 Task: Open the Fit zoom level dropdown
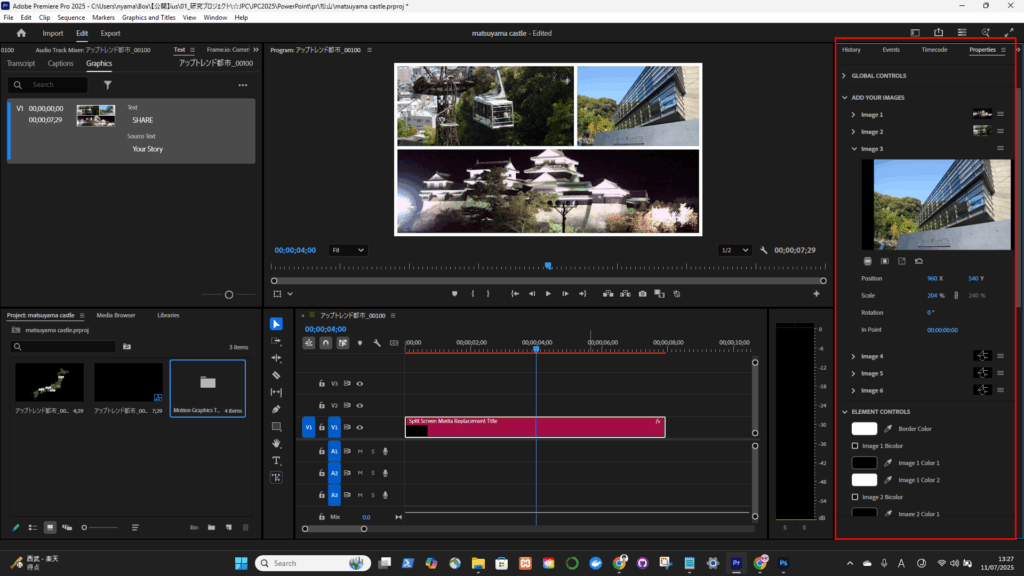pyautogui.click(x=348, y=250)
